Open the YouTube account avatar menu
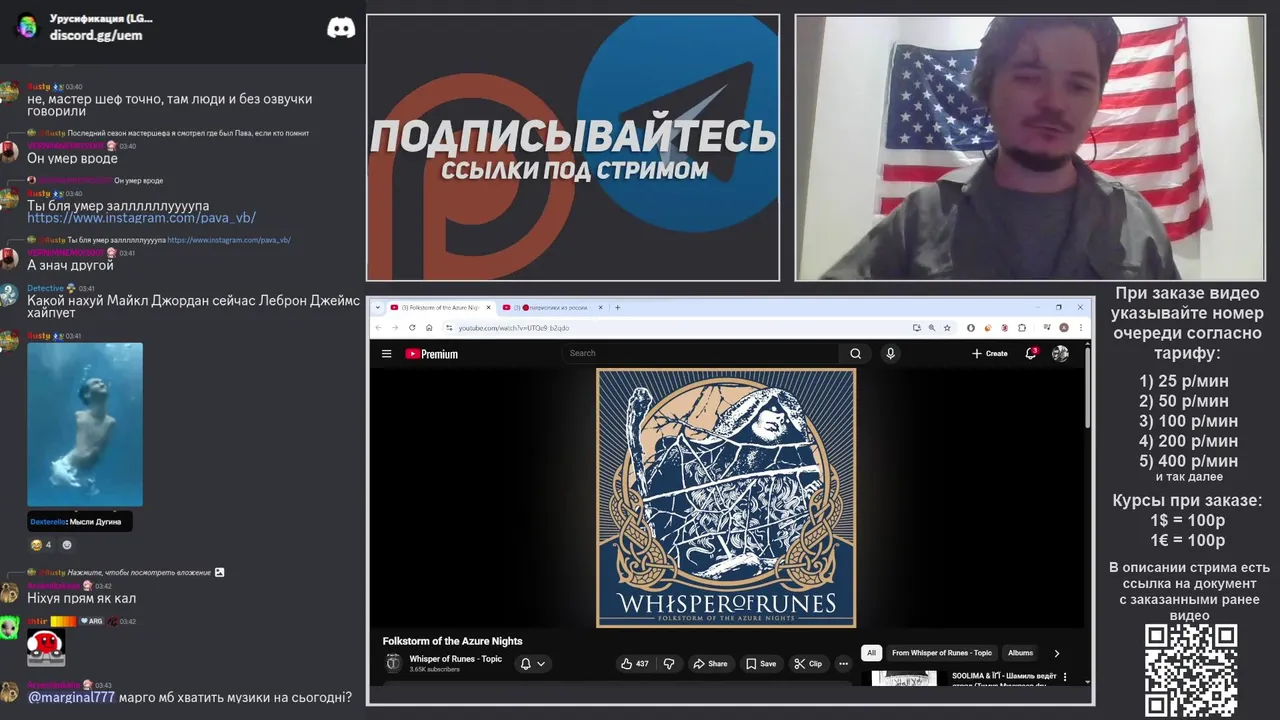 pos(1060,353)
